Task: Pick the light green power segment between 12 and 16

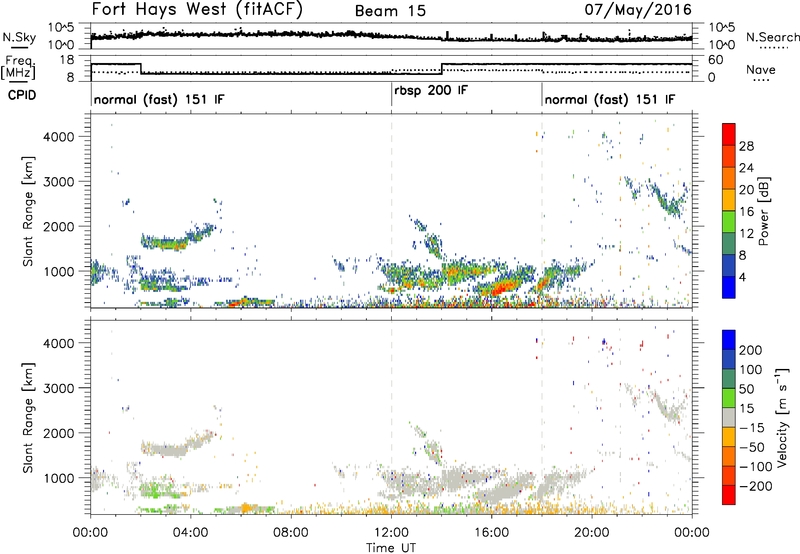Action: point(729,221)
